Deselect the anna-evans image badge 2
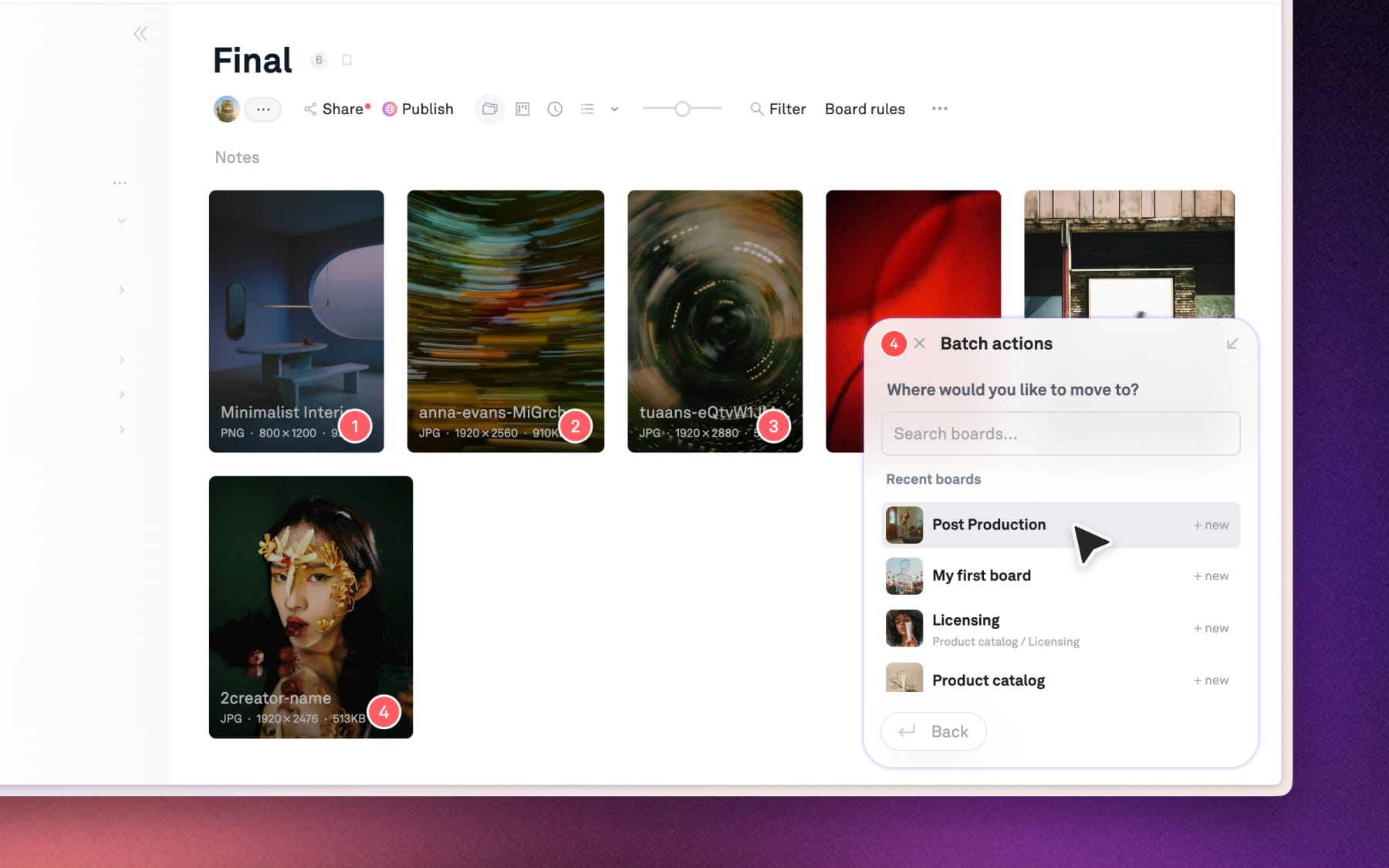 pyautogui.click(x=575, y=426)
